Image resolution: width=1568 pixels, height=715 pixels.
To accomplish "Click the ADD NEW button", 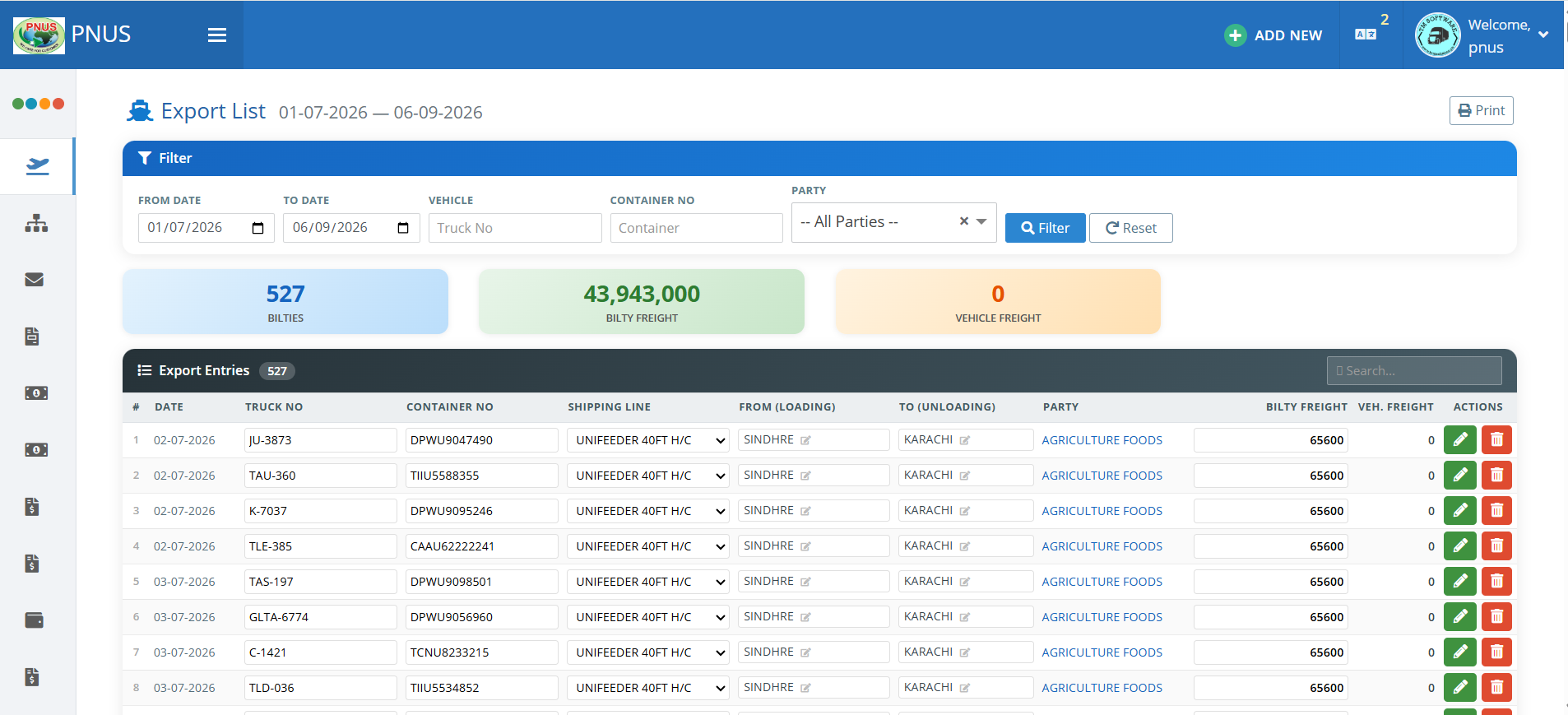I will tap(1273, 35).
